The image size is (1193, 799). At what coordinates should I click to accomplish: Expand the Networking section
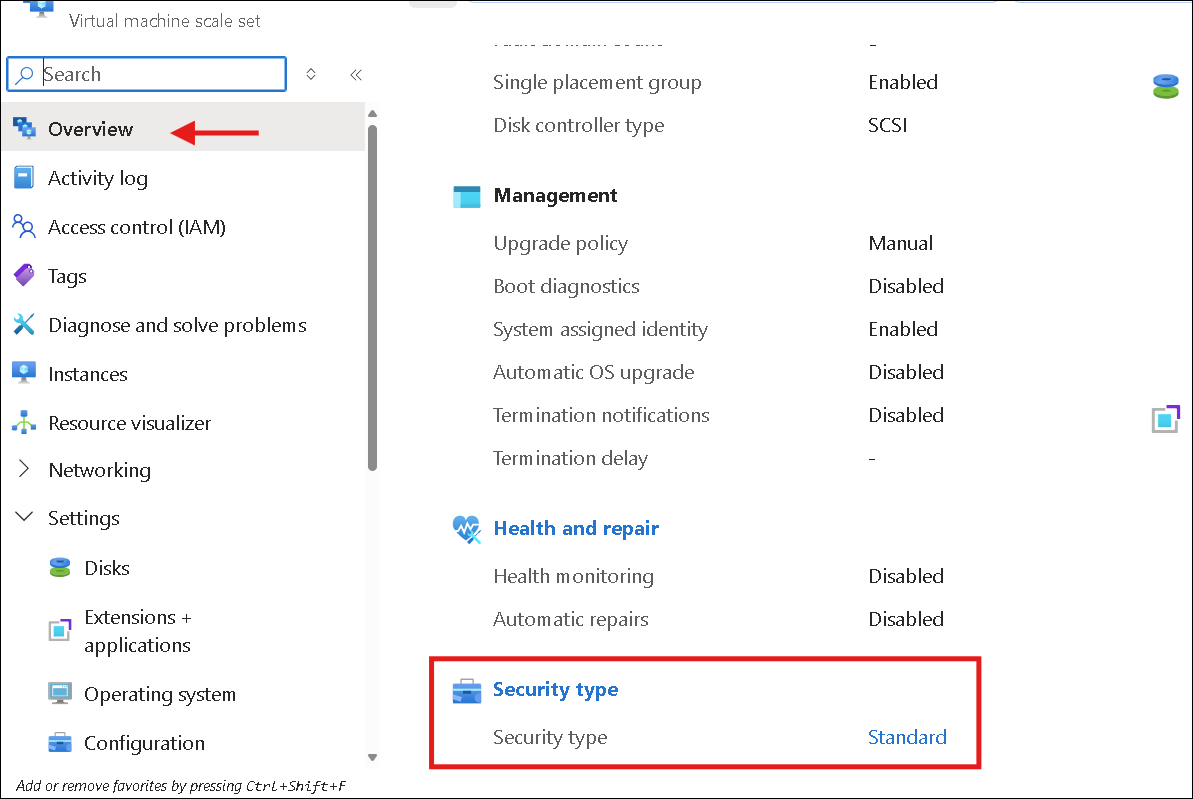coord(24,470)
